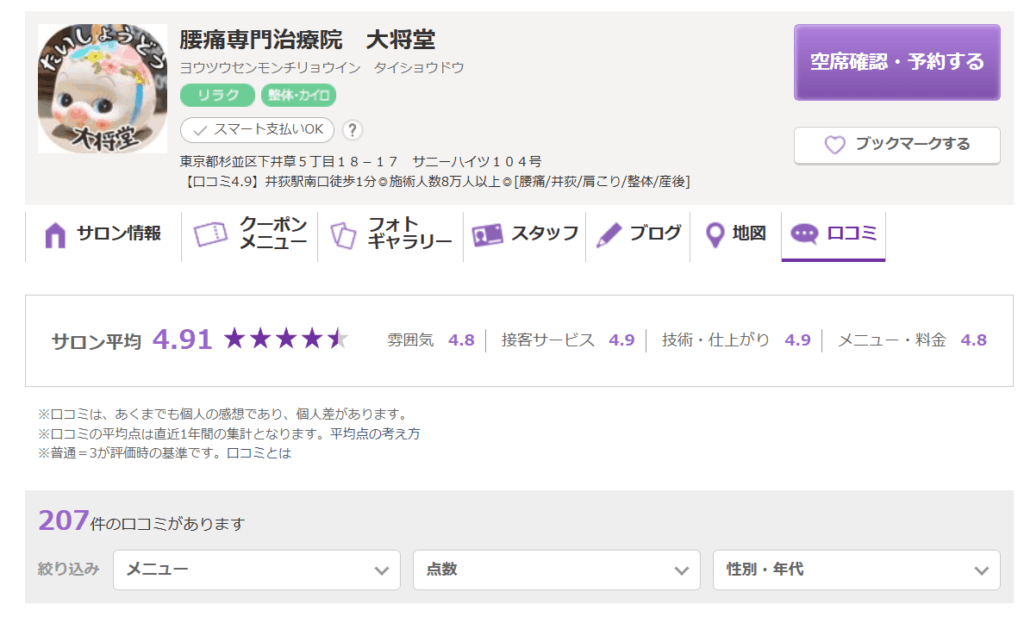The width and height of the screenshot is (1024, 623).
Task: Open the 性別・年代 filter dropdown
Action: tap(856, 570)
